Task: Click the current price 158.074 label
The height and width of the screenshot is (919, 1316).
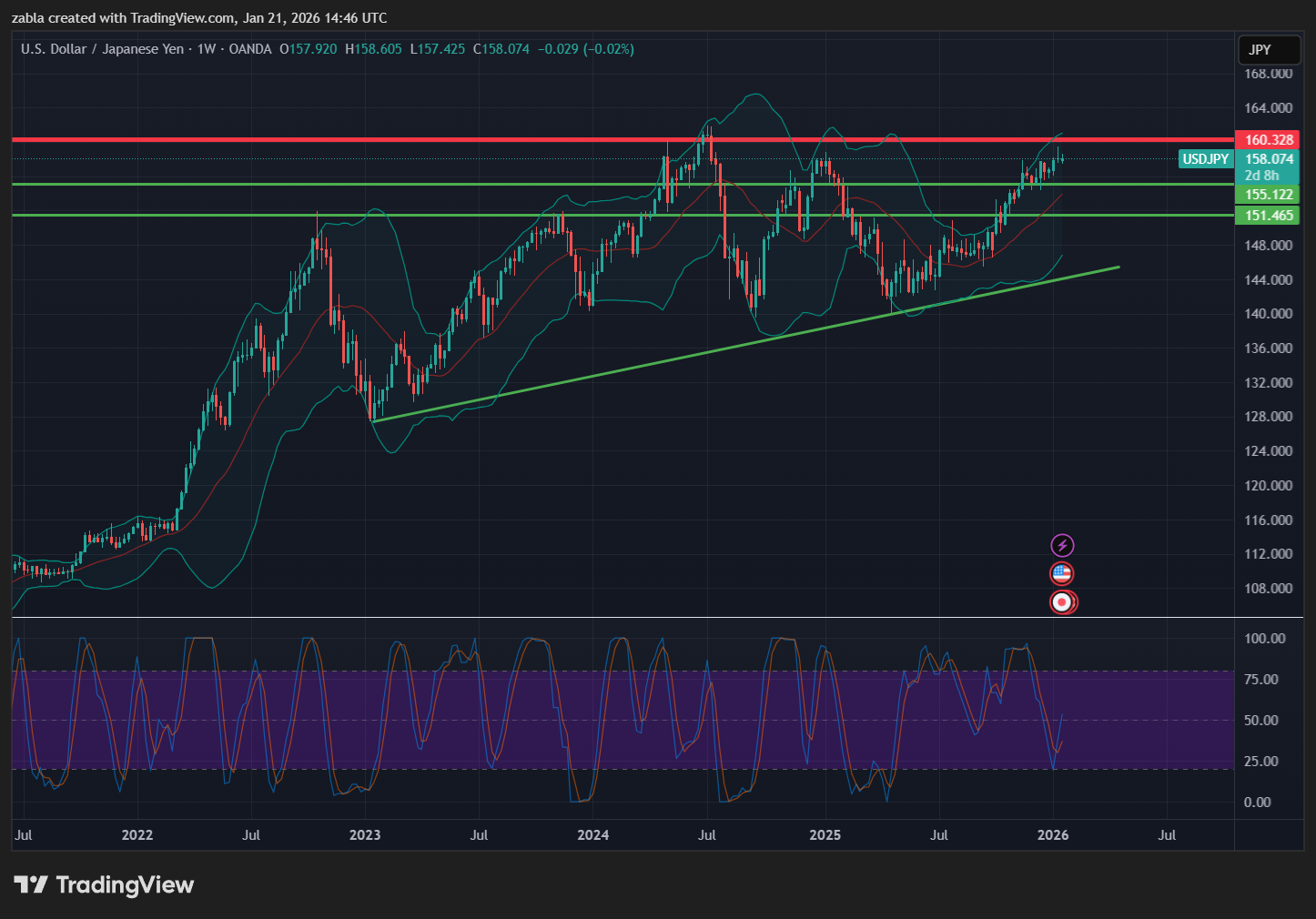Action: [x=1269, y=159]
